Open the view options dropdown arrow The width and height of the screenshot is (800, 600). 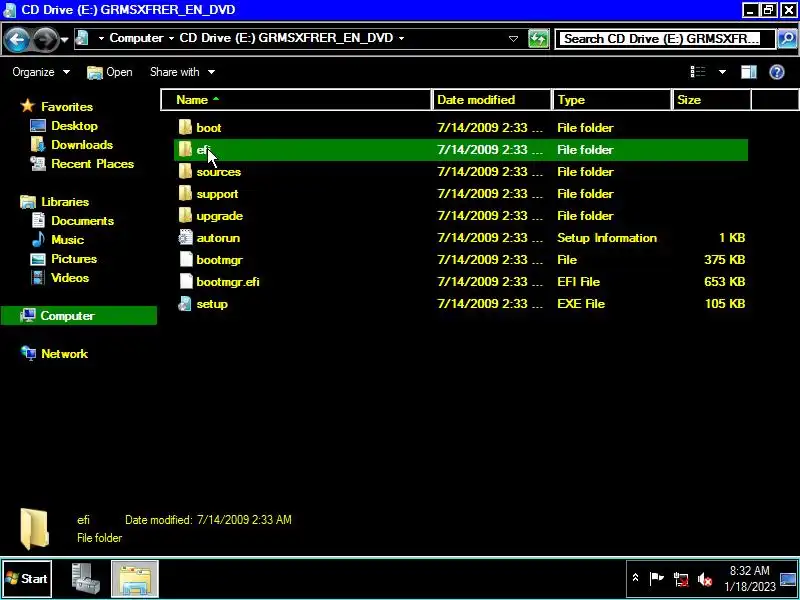(x=722, y=72)
